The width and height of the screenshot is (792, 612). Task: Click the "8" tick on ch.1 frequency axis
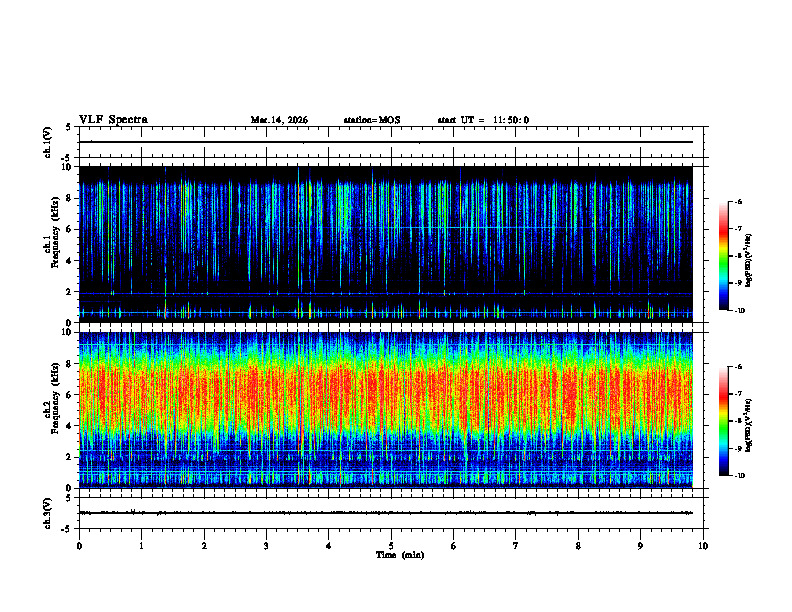69,198
